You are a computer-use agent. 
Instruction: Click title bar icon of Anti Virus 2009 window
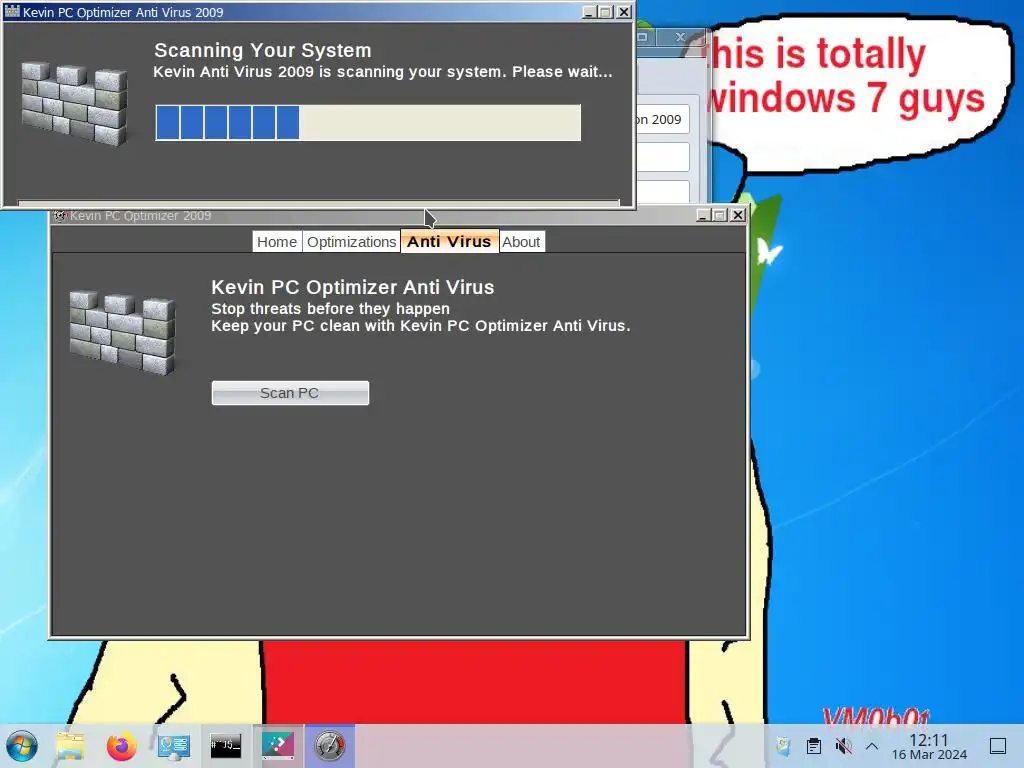12,11
